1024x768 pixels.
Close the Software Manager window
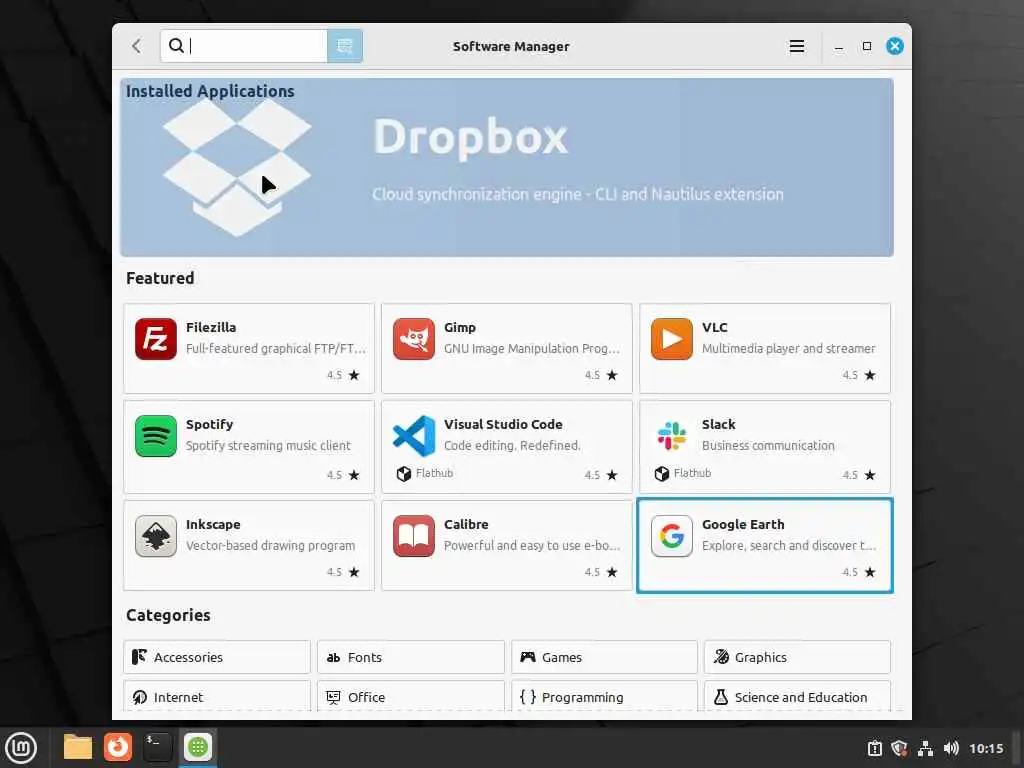click(x=895, y=46)
